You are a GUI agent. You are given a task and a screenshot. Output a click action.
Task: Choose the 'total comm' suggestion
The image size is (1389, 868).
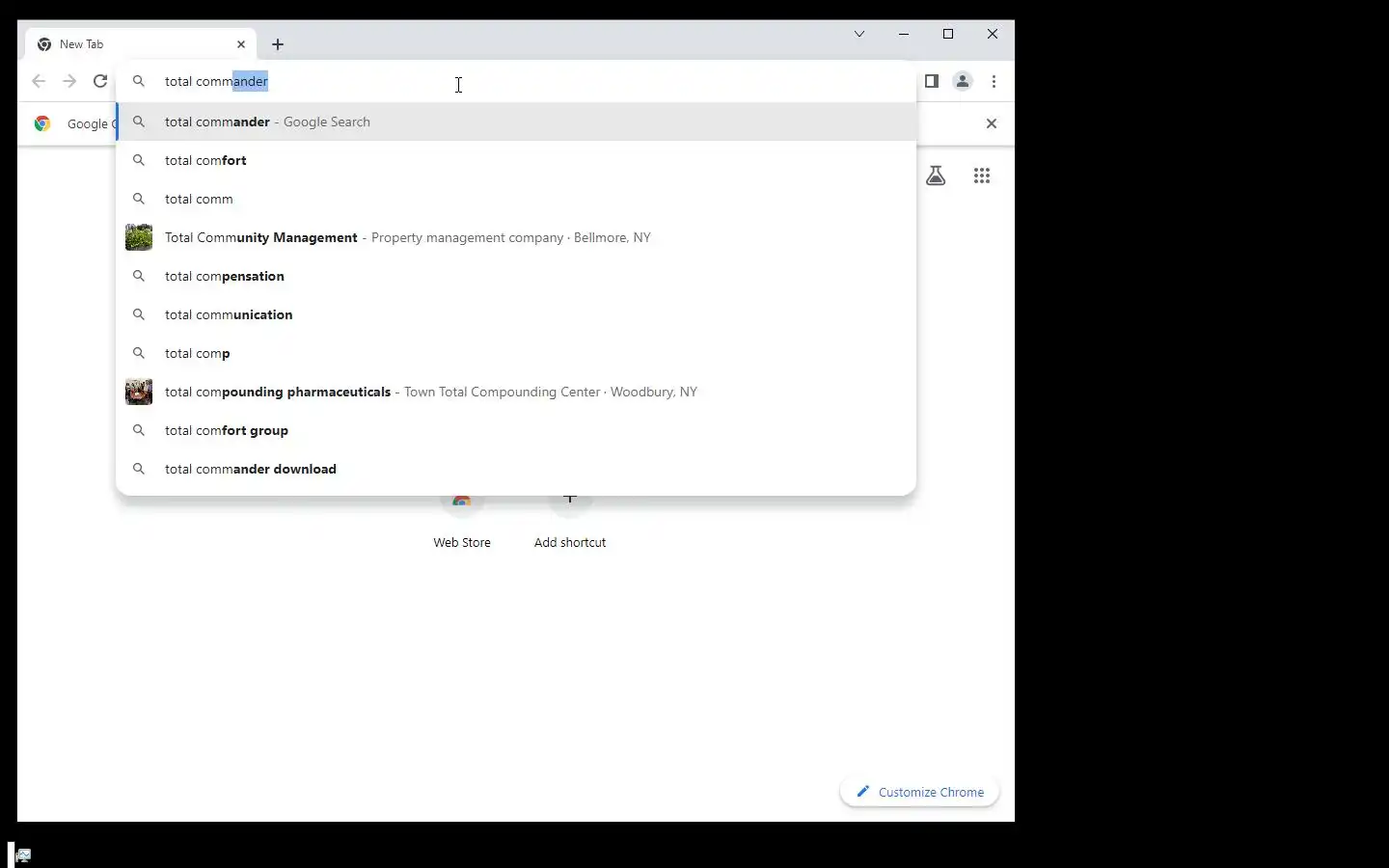(x=516, y=199)
